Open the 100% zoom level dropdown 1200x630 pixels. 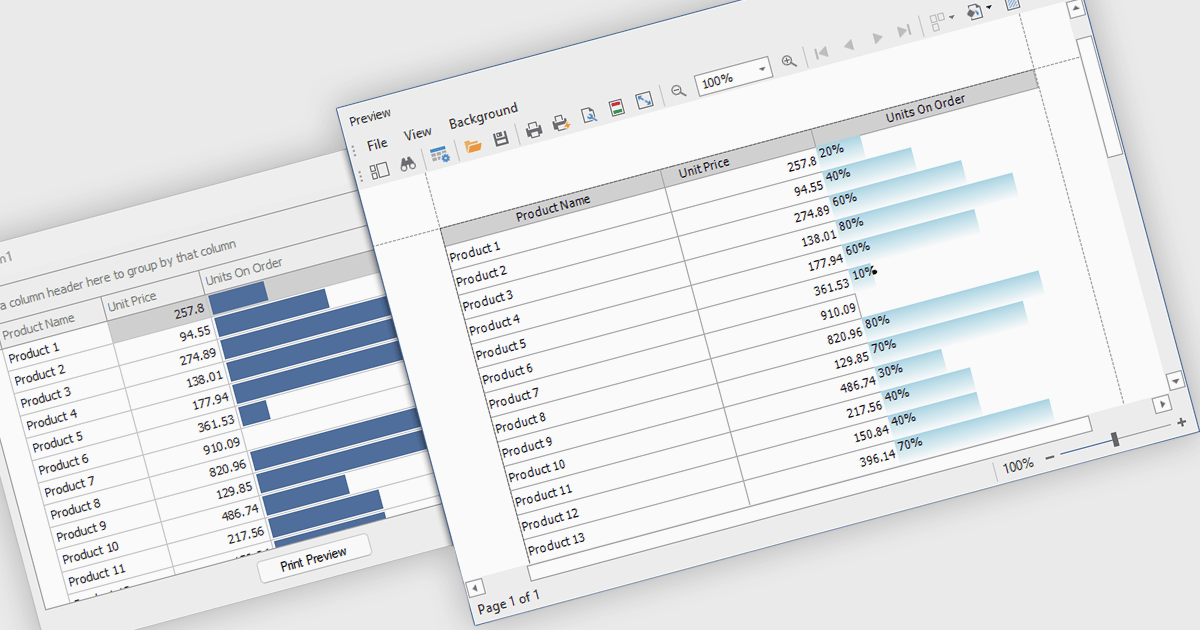coord(762,69)
